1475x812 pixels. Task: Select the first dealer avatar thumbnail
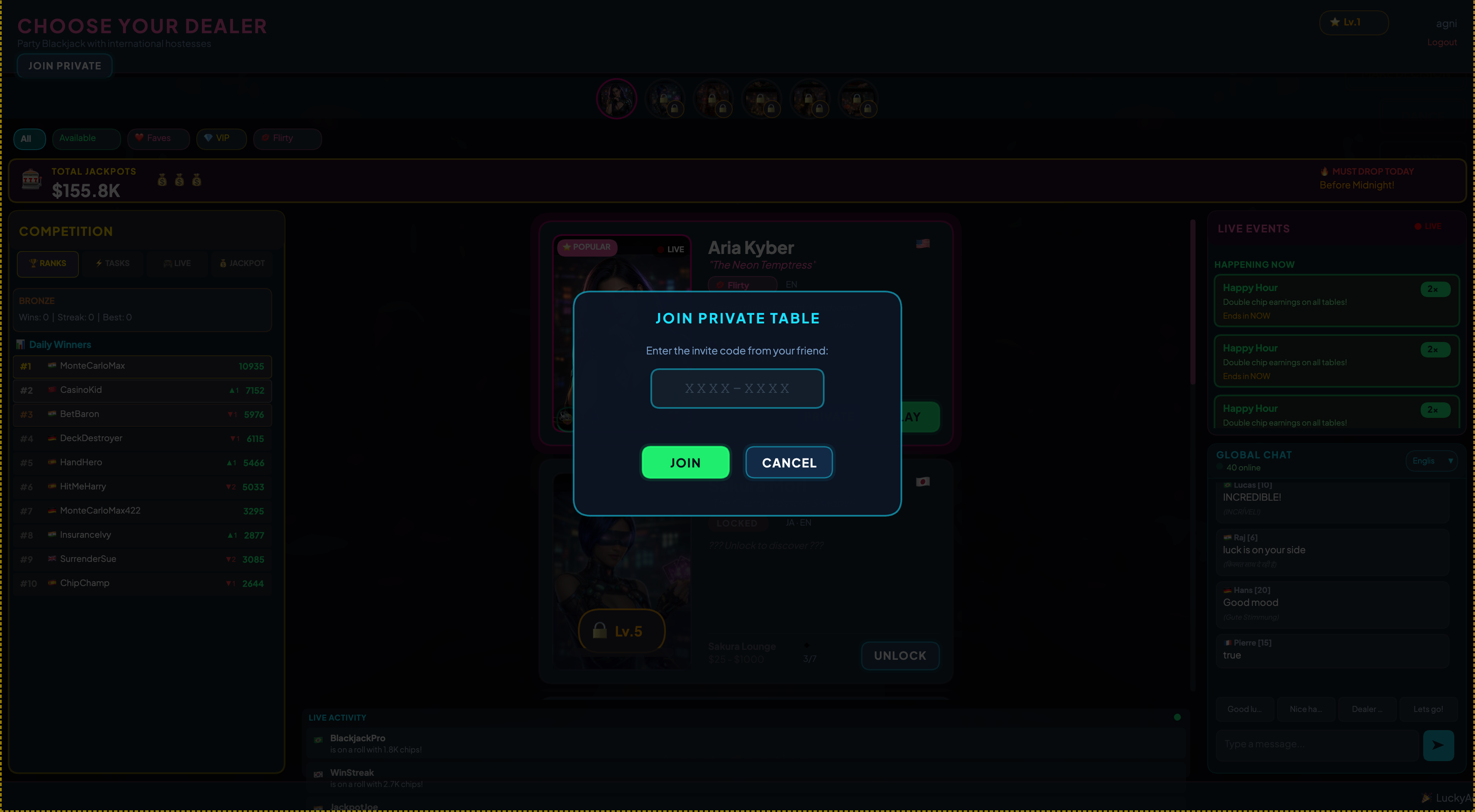point(617,98)
